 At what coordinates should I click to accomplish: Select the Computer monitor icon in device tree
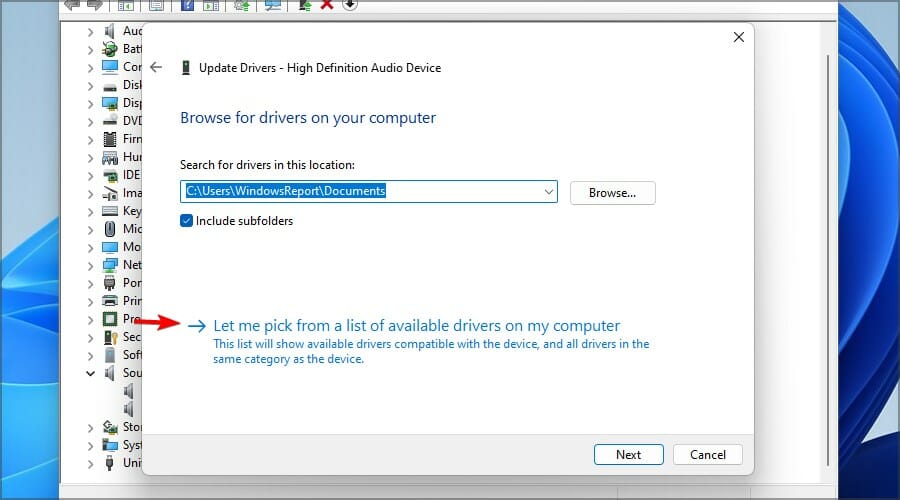tap(110, 67)
